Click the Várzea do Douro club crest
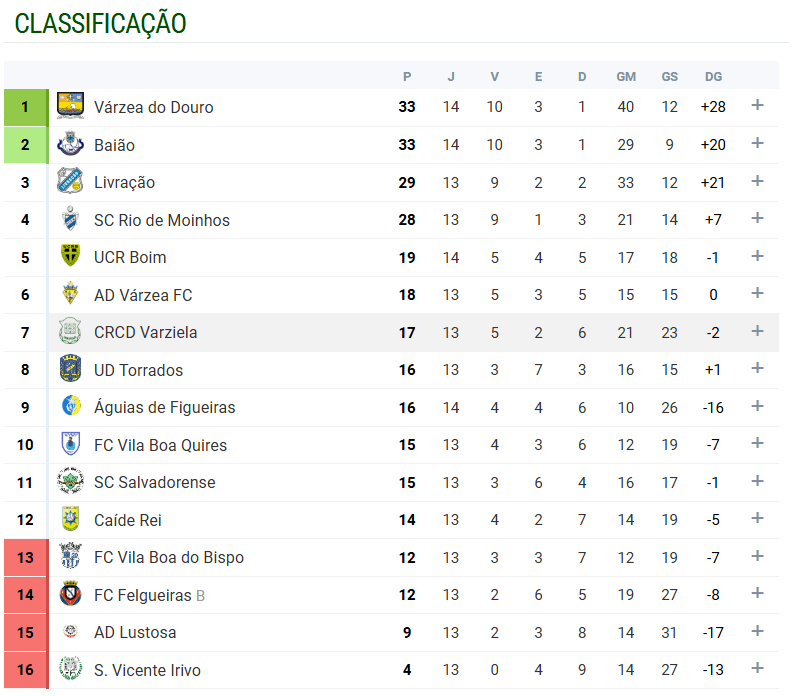 click(70, 107)
